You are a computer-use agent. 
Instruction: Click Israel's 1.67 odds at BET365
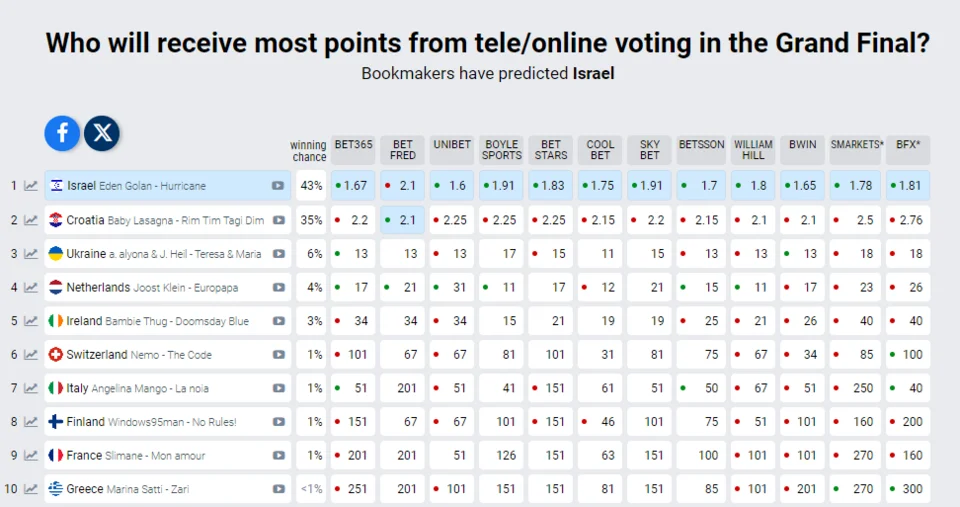coord(353,186)
